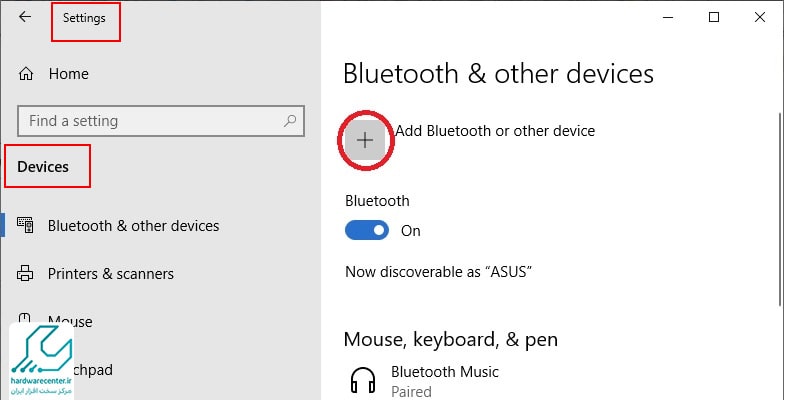The width and height of the screenshot is (800, 400).
Task: Select the Bluetooth Music paired device
Action: point(444,381)
